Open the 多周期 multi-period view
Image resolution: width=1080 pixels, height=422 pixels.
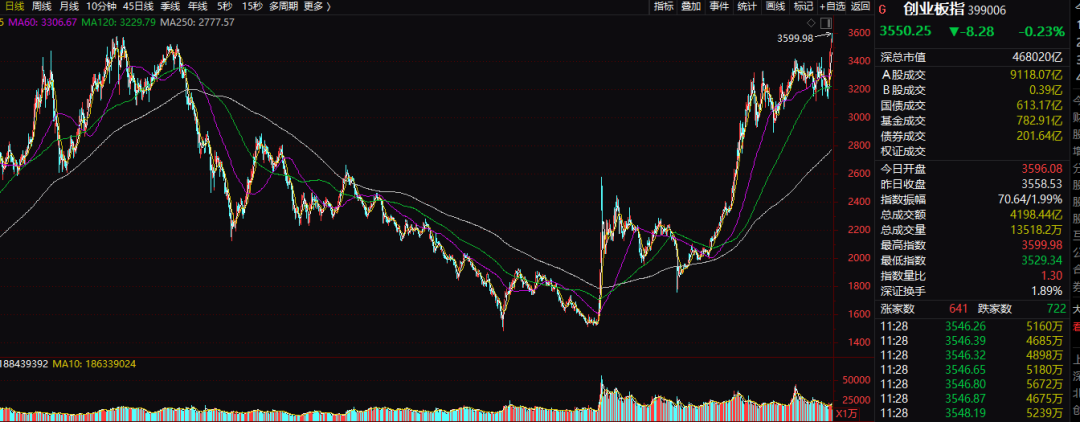pos(283,6)
